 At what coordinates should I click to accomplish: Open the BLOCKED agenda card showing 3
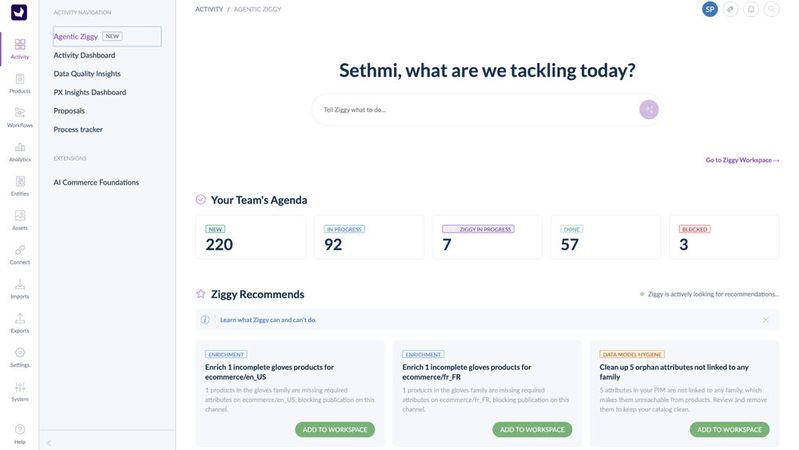724,237
